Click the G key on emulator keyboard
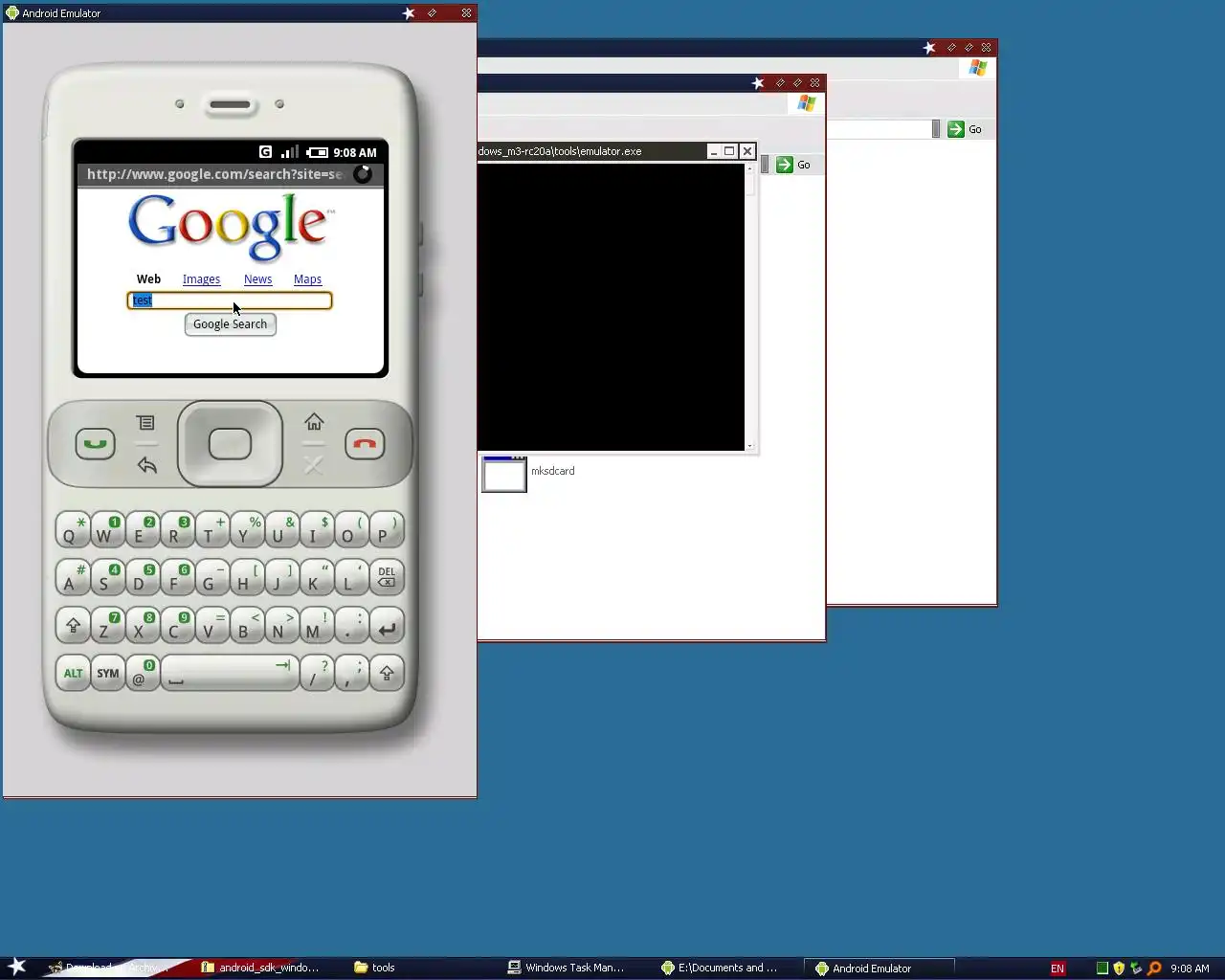This screenshot has width=1225, height=980. tap(212, 578)
